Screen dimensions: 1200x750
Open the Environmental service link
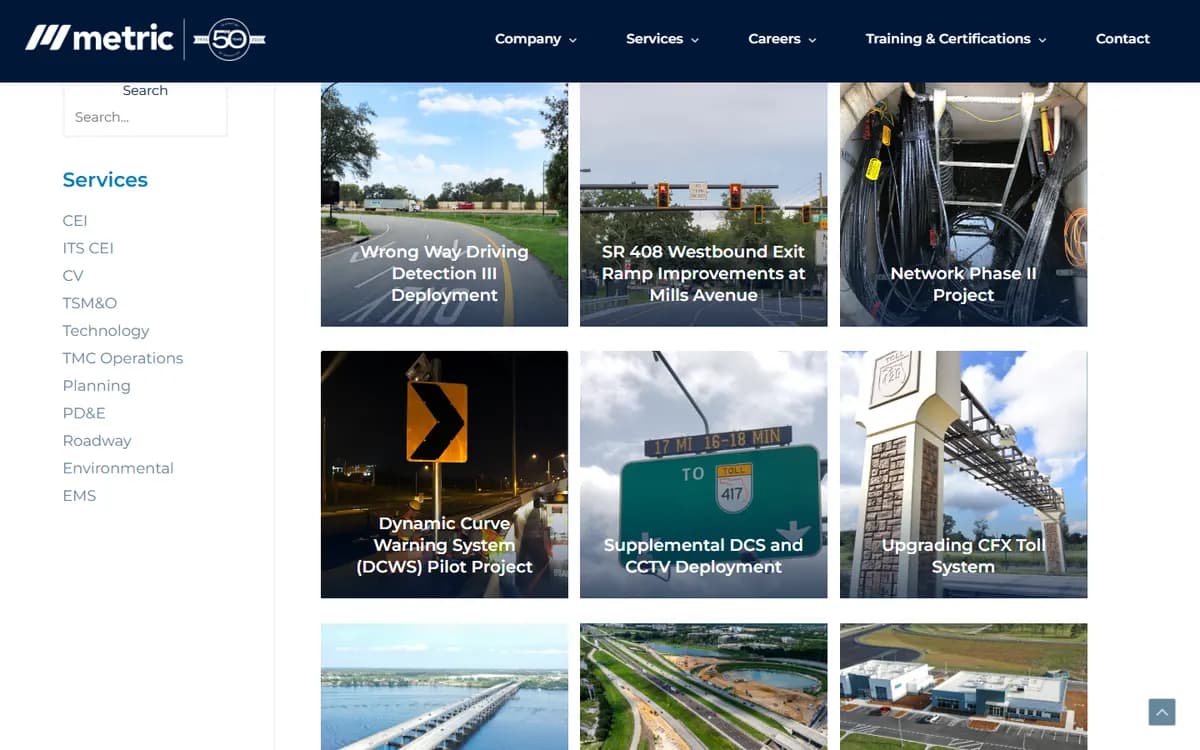[x=118, y=468]
